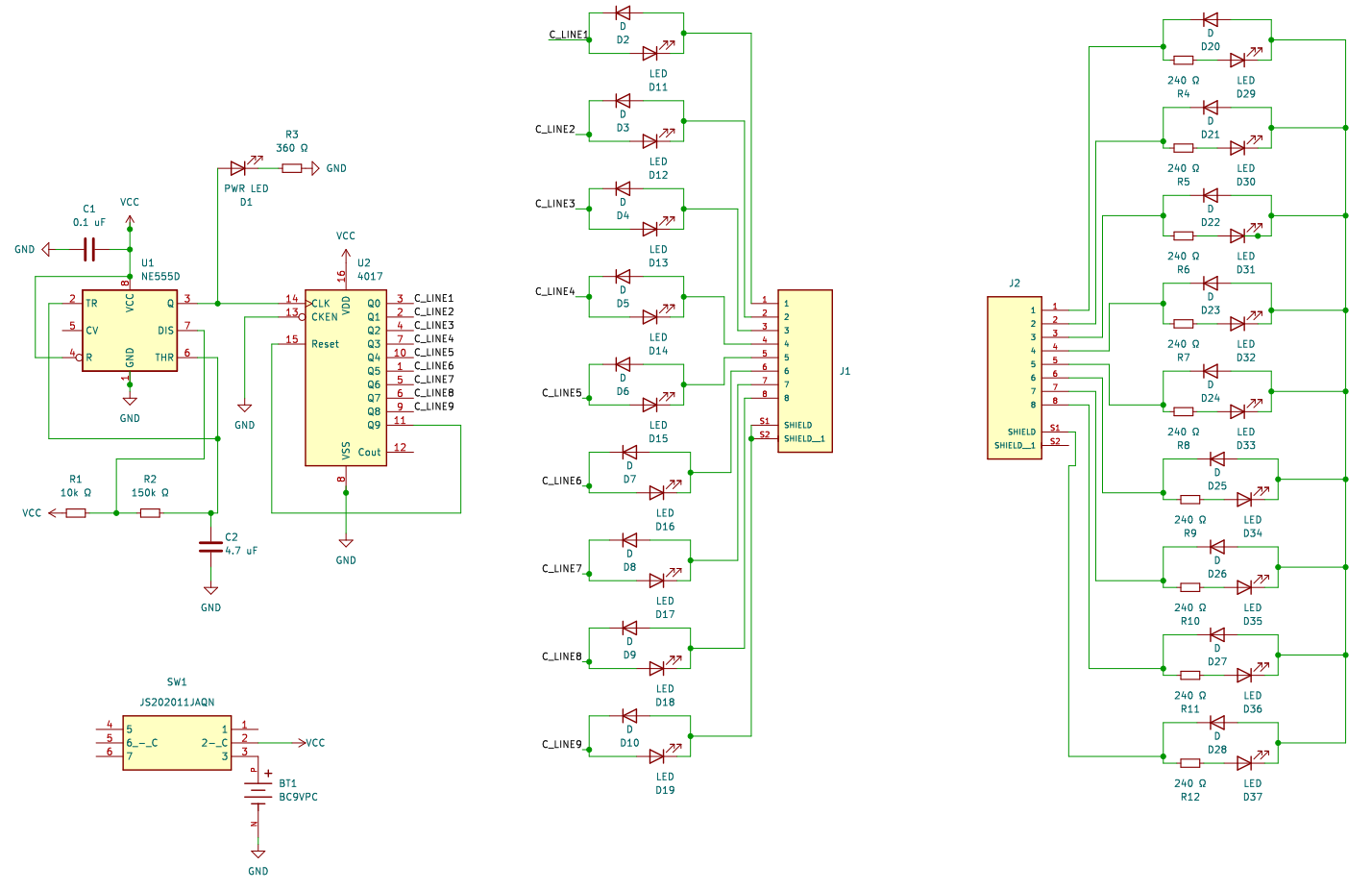Select the battery BT1 symbol
The width and height of the screenshot is (1372, 890).
[x=257, y=791]
